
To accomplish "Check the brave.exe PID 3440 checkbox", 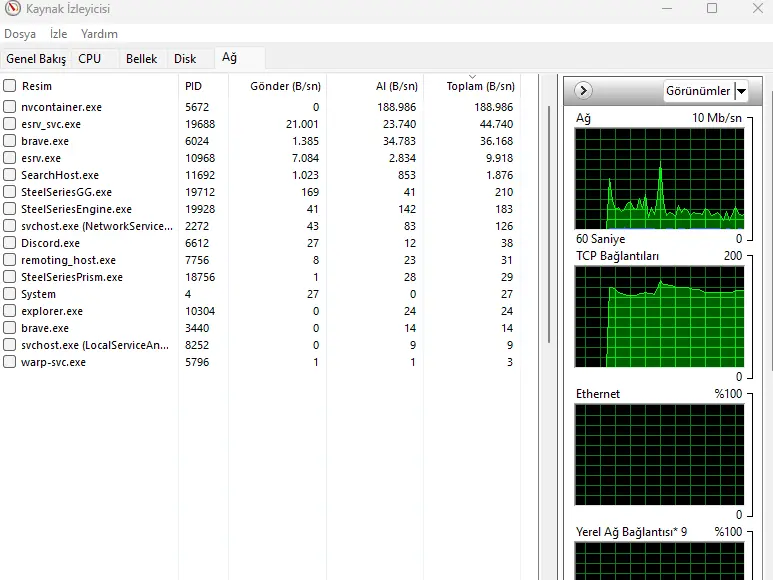I will [x=9, y=328].
